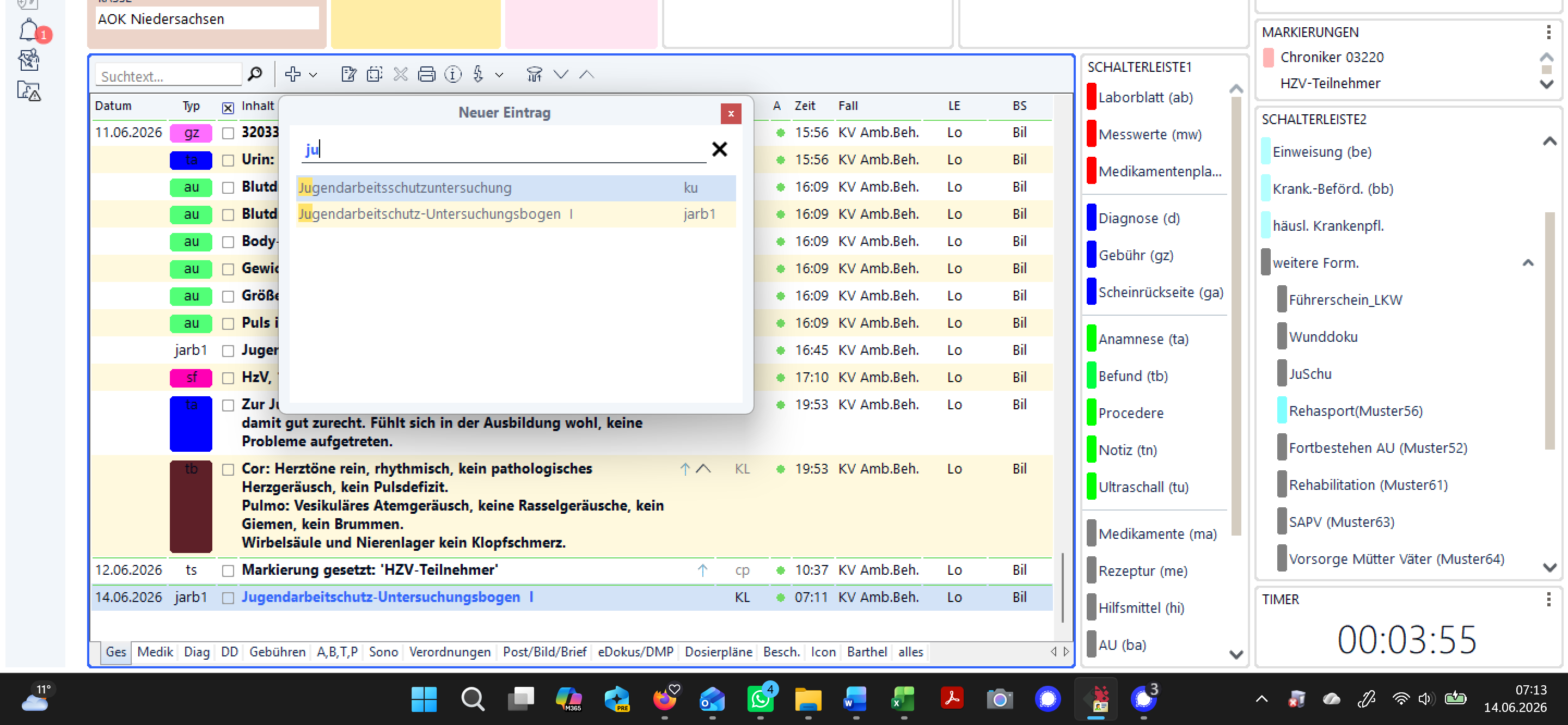Click the printer icon in the toolbar
1568x725 pixels.
(427, 74)
